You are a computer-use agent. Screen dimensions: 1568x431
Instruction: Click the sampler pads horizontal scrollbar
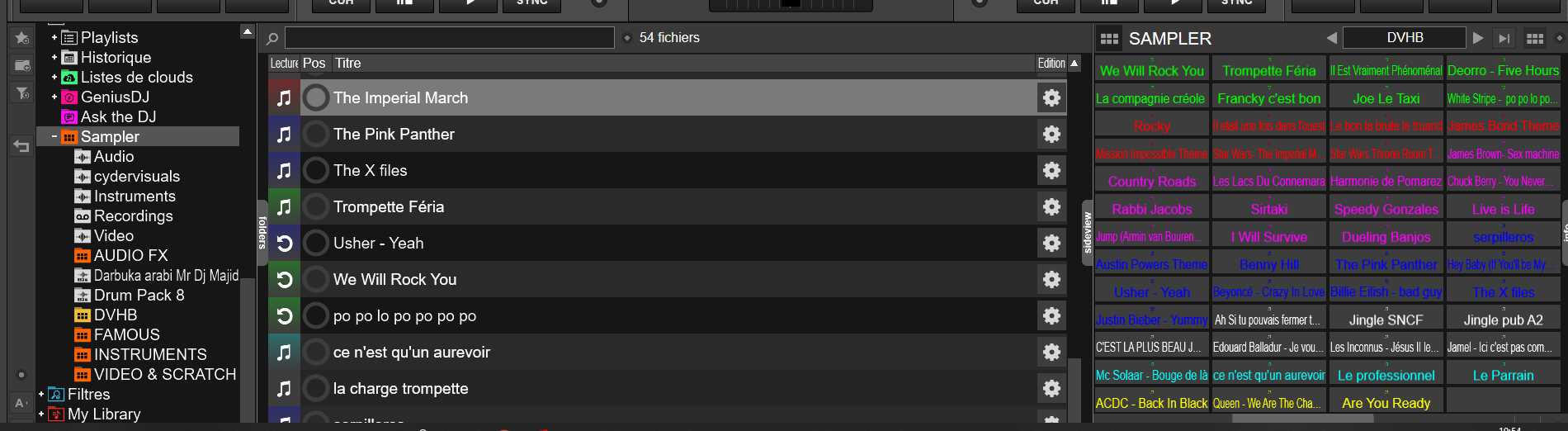click(x=1302, y=419)
